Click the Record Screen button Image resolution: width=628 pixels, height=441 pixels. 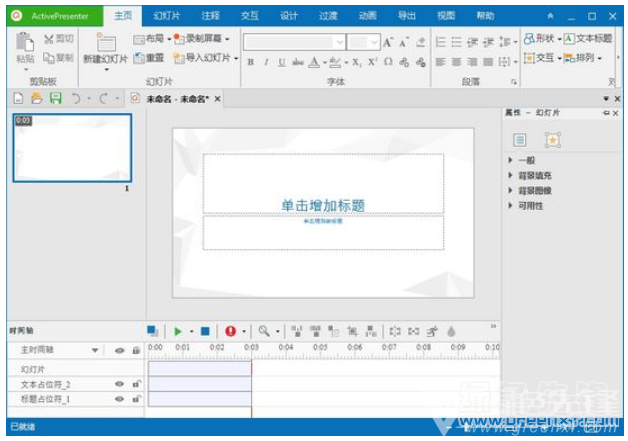tap(201, 38)
